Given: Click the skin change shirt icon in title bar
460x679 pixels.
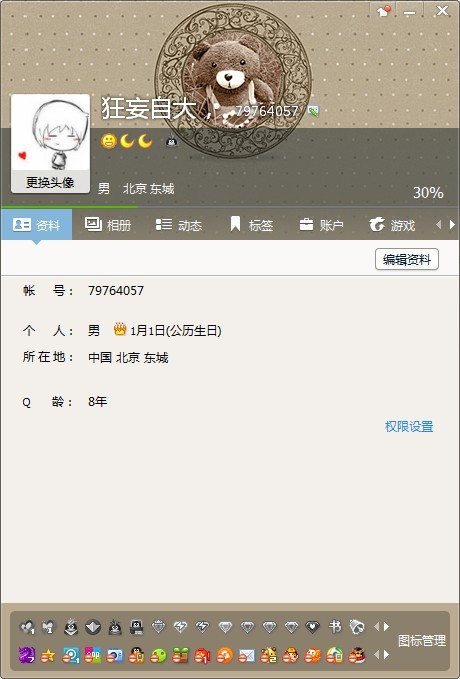Looking at the screenshot, I should 383,11.
